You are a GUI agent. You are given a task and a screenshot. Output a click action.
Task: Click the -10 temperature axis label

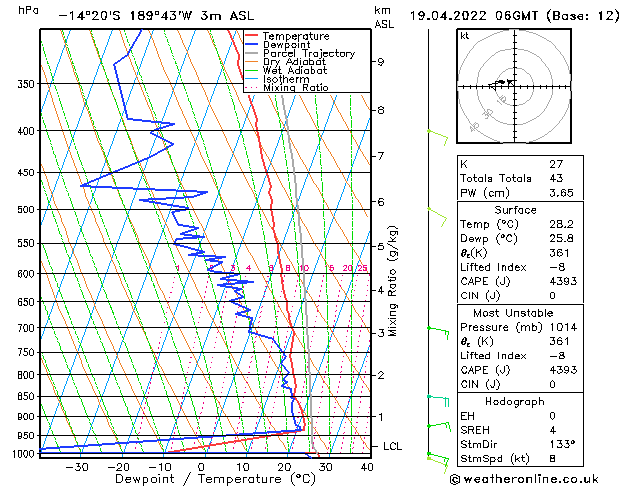(x=160, y=467)
